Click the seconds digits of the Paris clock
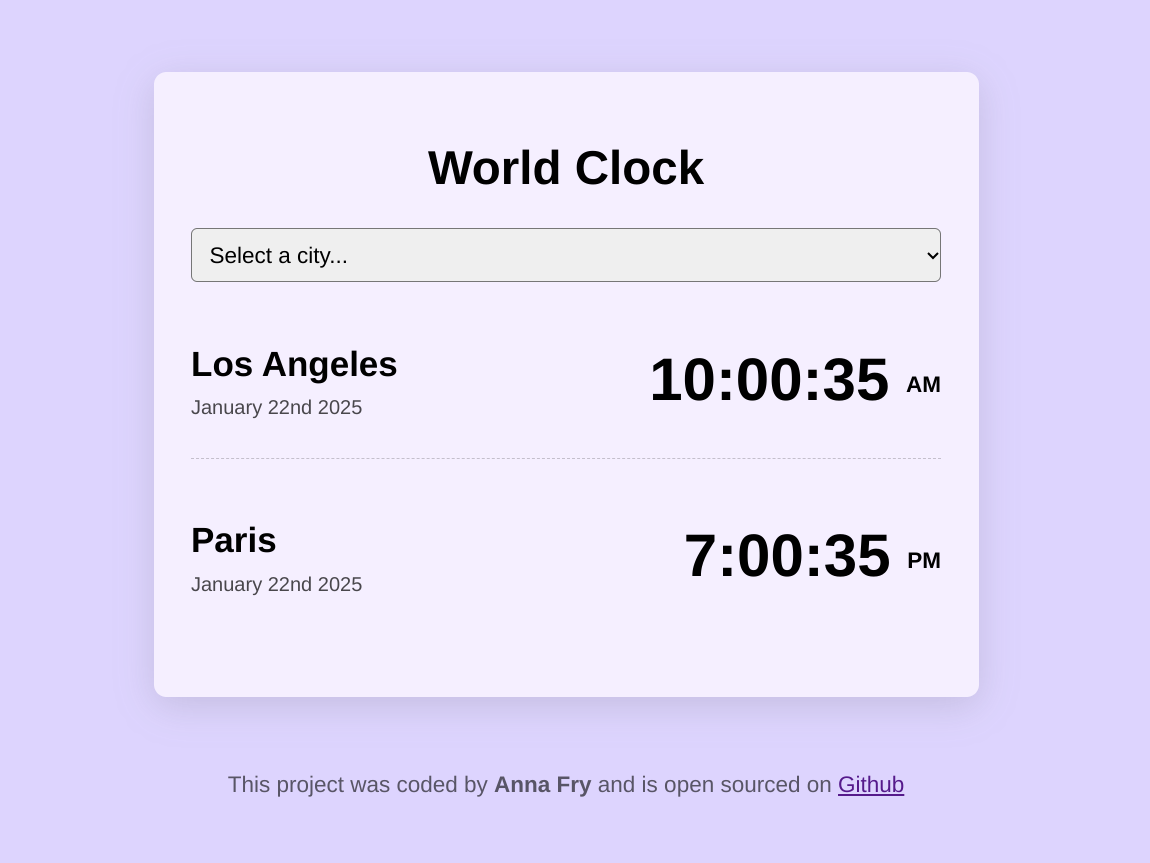 (x=858, y=556)
